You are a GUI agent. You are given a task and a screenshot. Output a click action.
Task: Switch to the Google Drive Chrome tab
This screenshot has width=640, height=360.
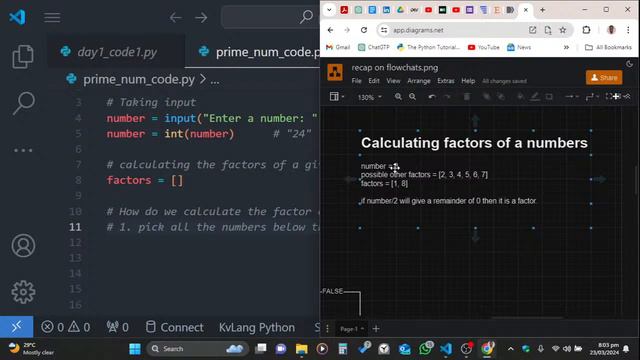400,10
